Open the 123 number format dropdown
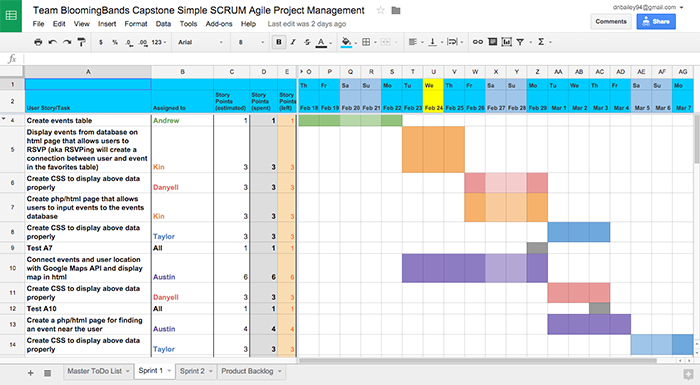This screenshot has width=700, height=385. coord(159,42)
